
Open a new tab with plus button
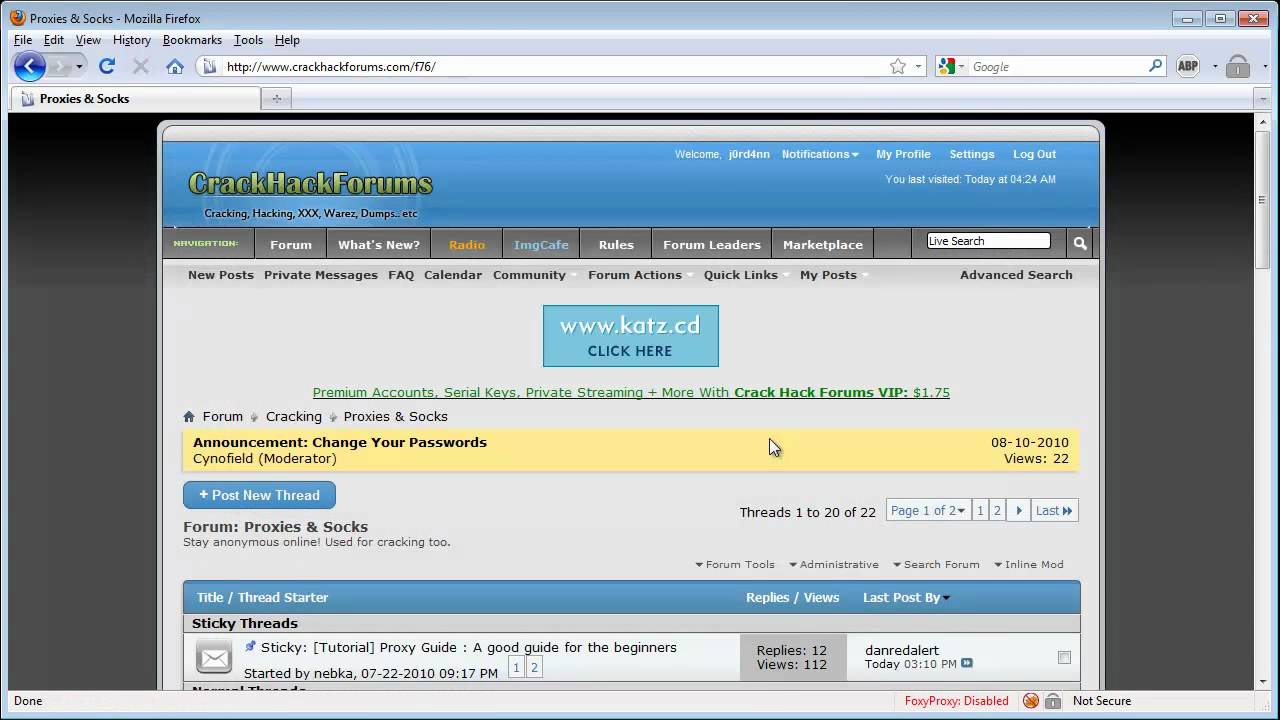[x=277, y=98]
